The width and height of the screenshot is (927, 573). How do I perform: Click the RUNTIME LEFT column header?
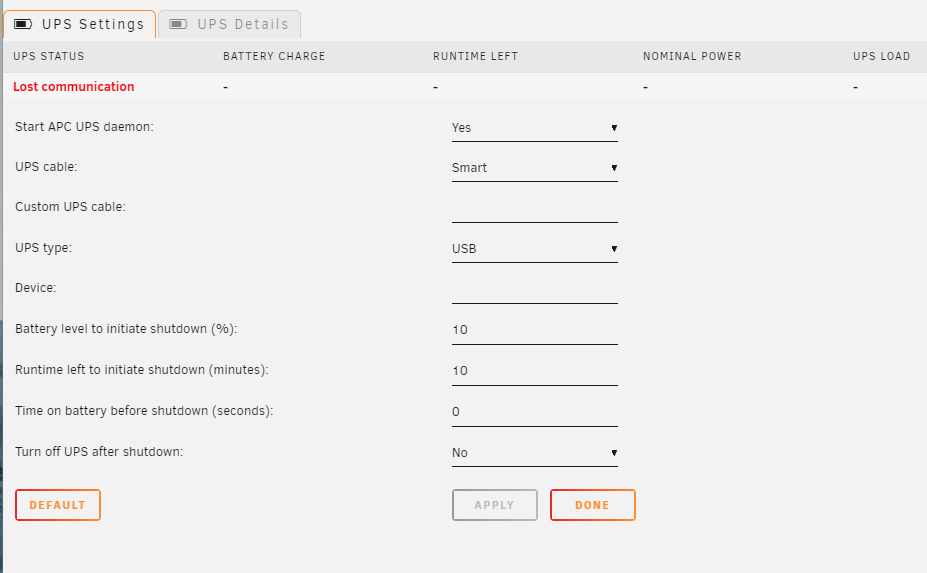click(475, 56)
